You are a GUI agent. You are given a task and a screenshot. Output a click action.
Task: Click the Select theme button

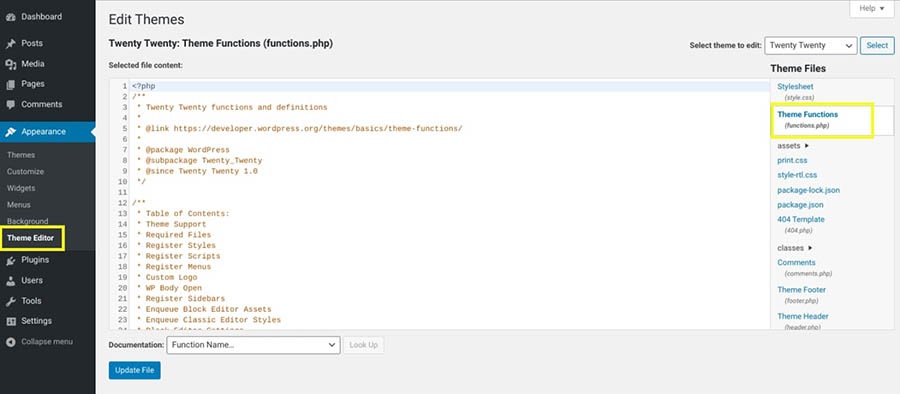coord(877,45)
